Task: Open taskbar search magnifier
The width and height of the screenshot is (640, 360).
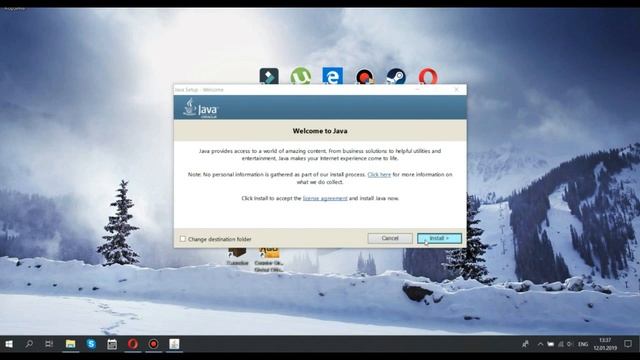Action: click(29, 344)
